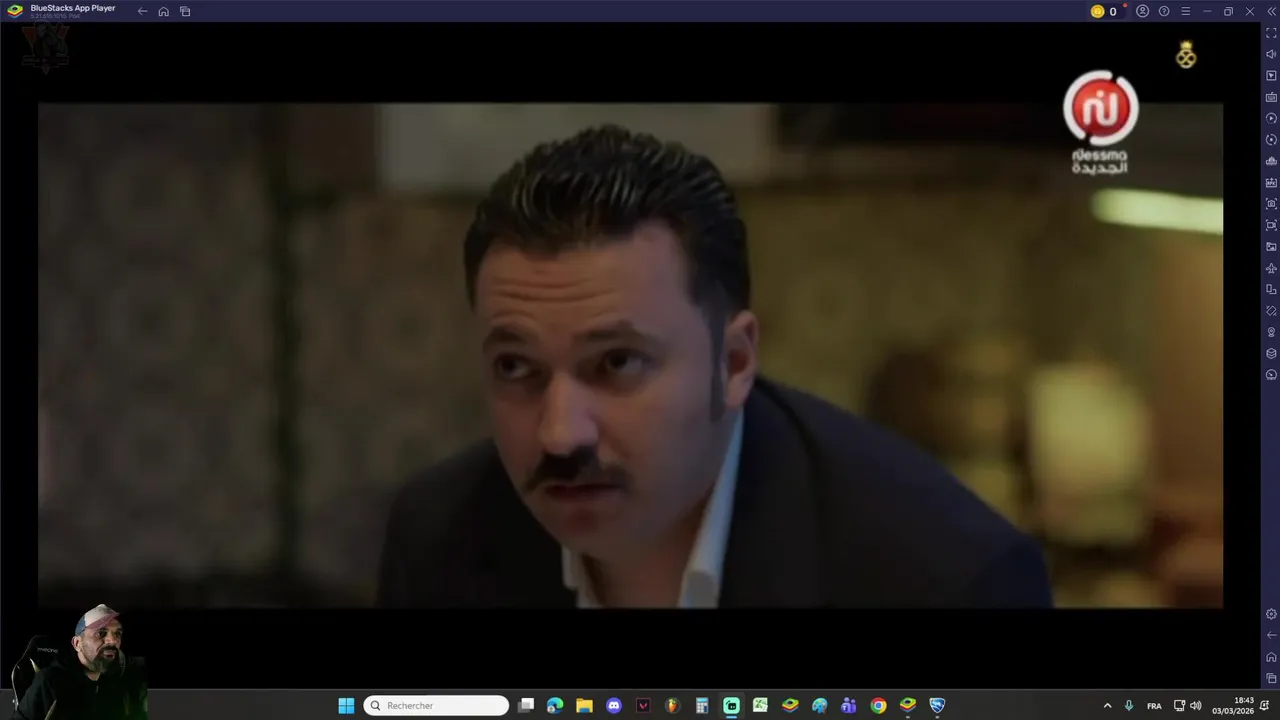This screenshot has width=1280, height=720.
Task: Open media folder icon in sidebar
Action: point(1271,247)
